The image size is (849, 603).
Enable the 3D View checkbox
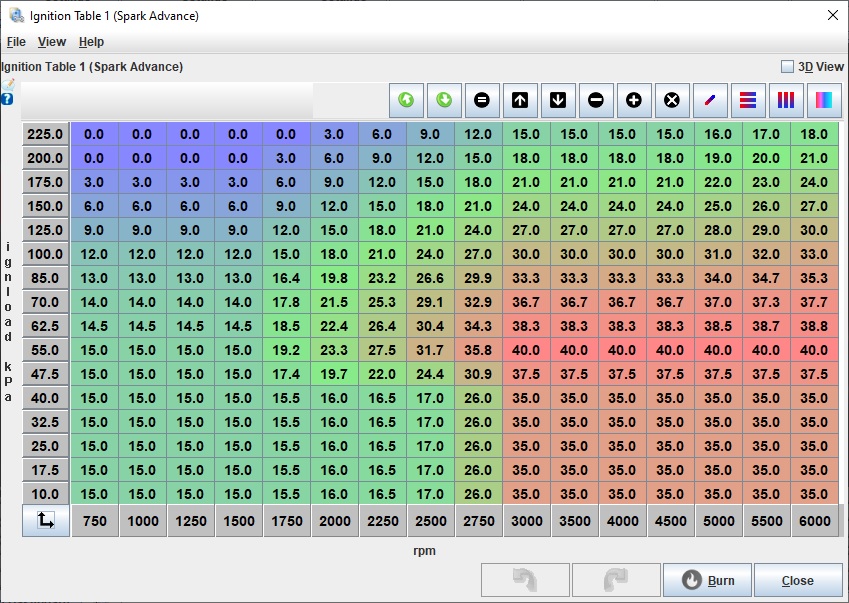[787, 67]
